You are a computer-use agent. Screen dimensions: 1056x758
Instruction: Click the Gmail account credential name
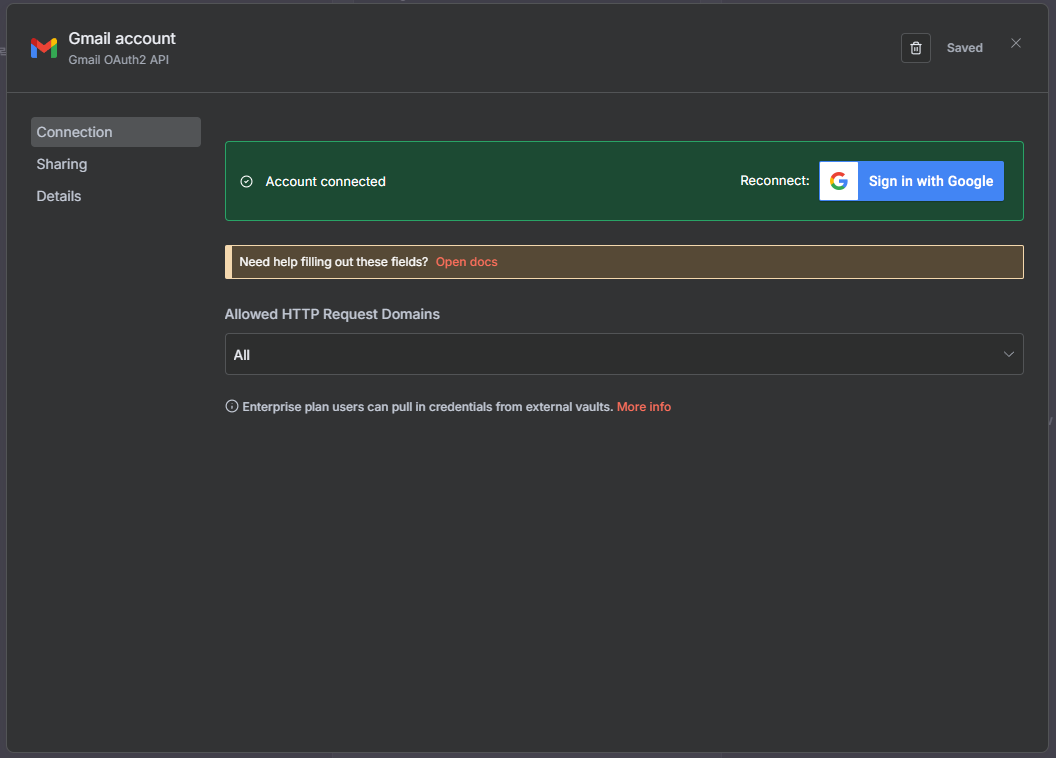click(122, 38)
